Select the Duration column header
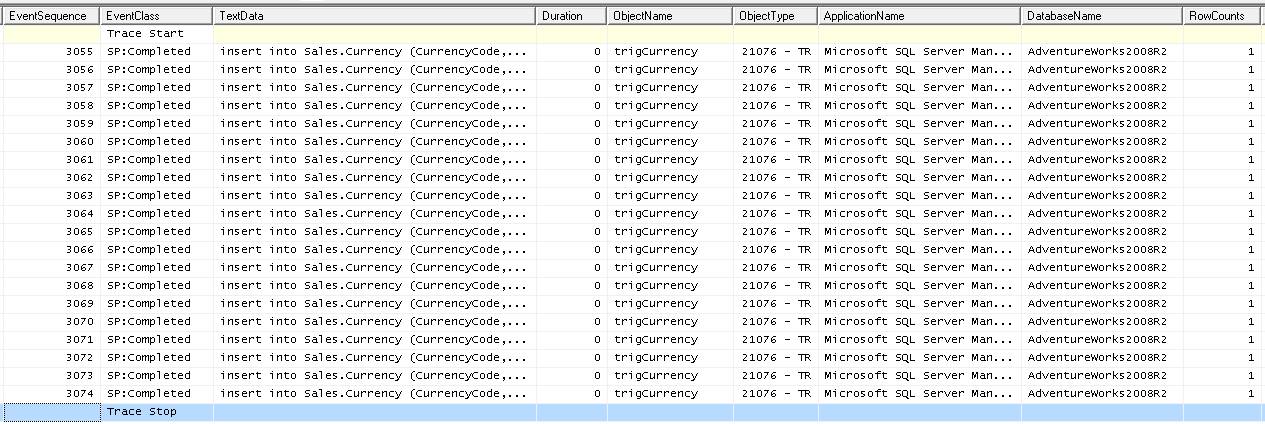Screen dimensions: 1265x424 point(571,16)
